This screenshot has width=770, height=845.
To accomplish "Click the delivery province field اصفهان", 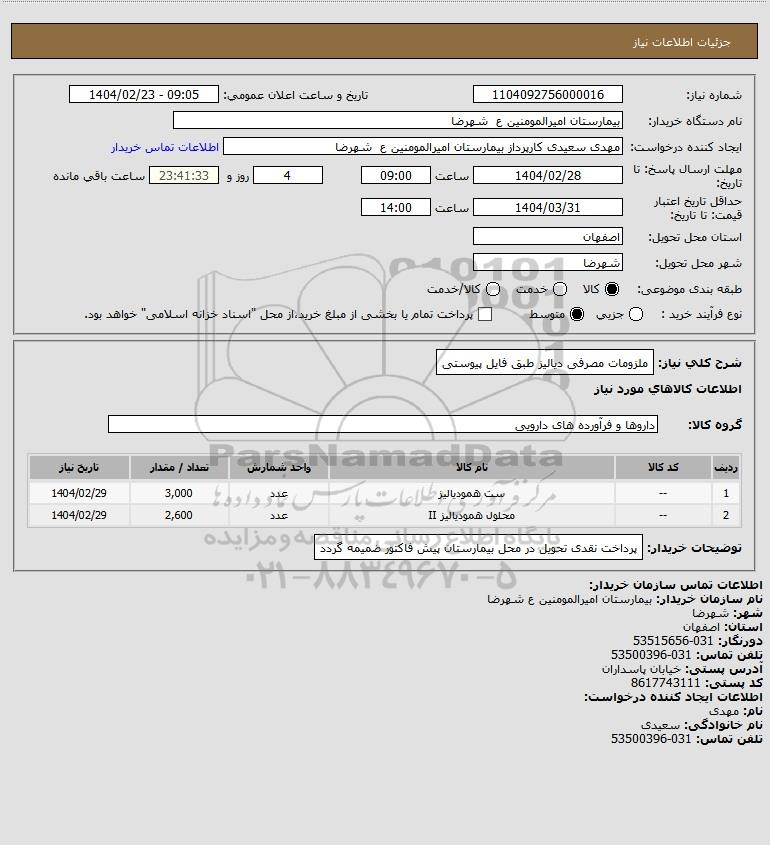I will 547,237.
